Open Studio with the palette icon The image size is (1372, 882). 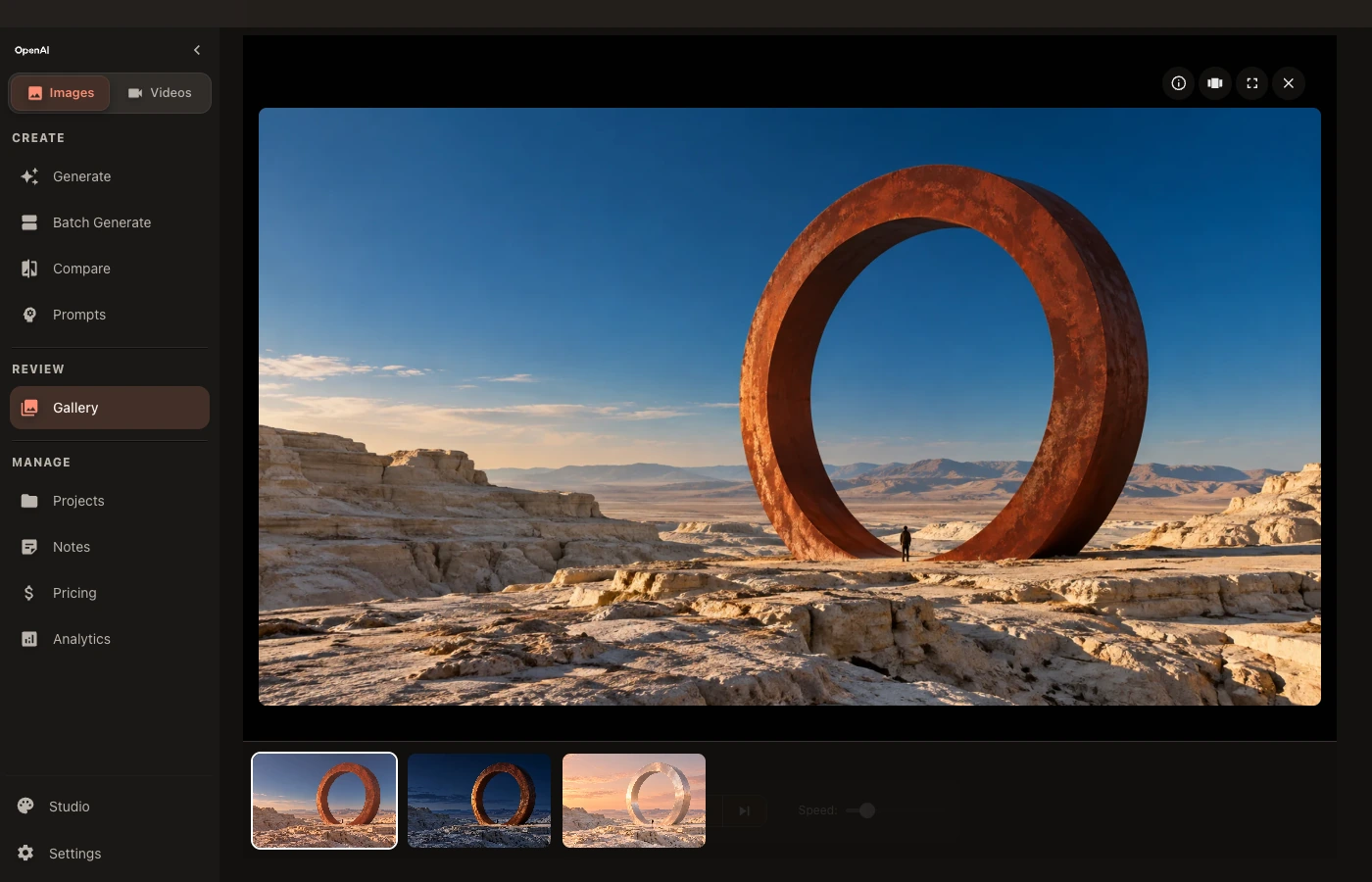tap(110, 807)
